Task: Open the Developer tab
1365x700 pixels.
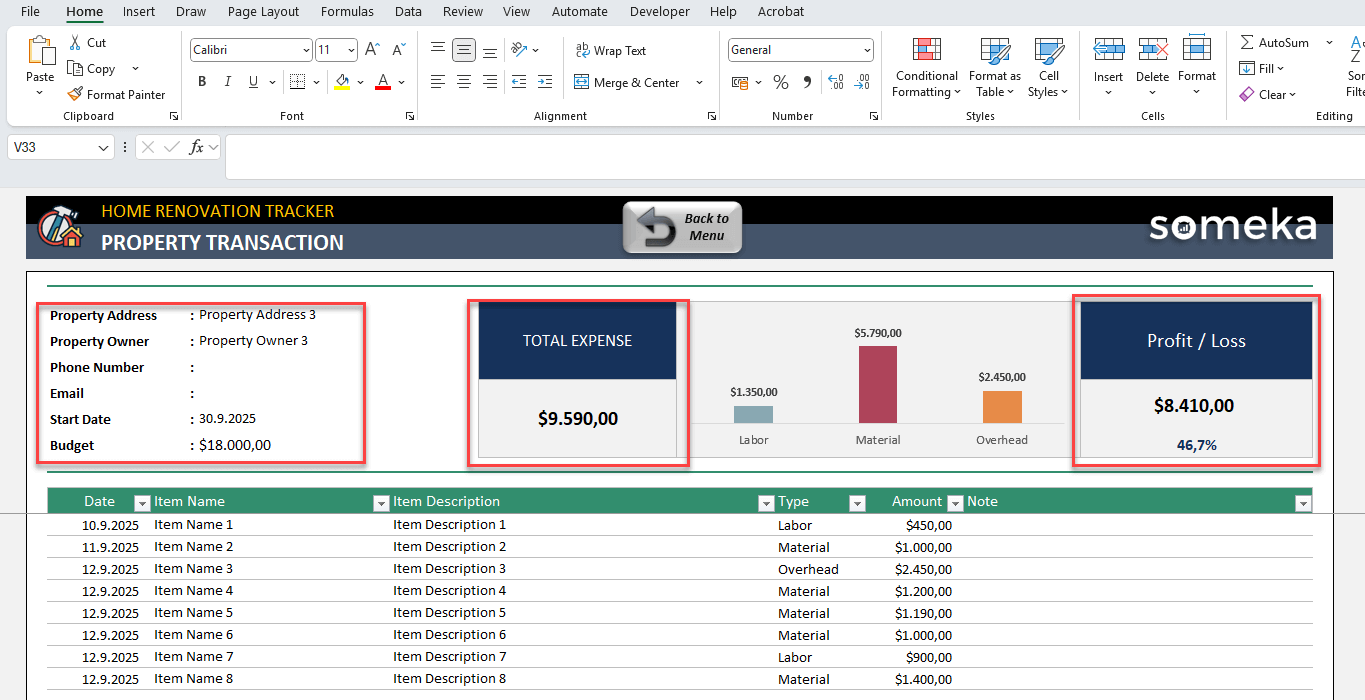Action: (659, 12)
